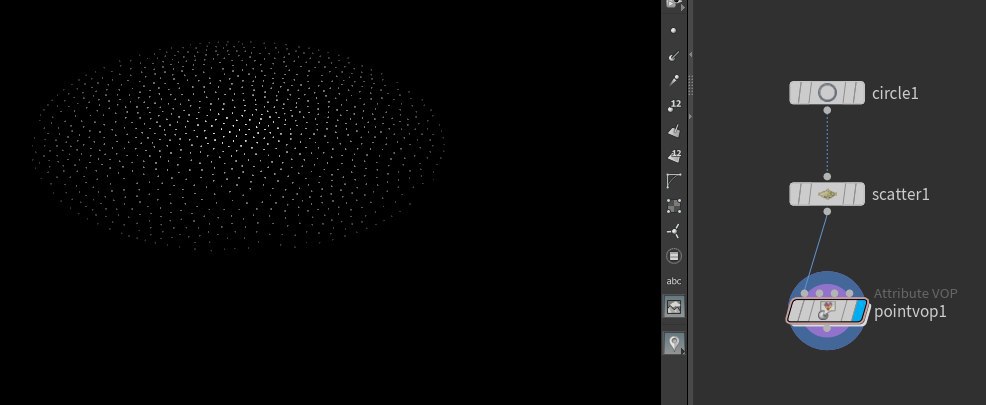Viewport: 986px width, 405px height.
Task: Click the scatter1 node icon
Action: [x=827, y=194]
